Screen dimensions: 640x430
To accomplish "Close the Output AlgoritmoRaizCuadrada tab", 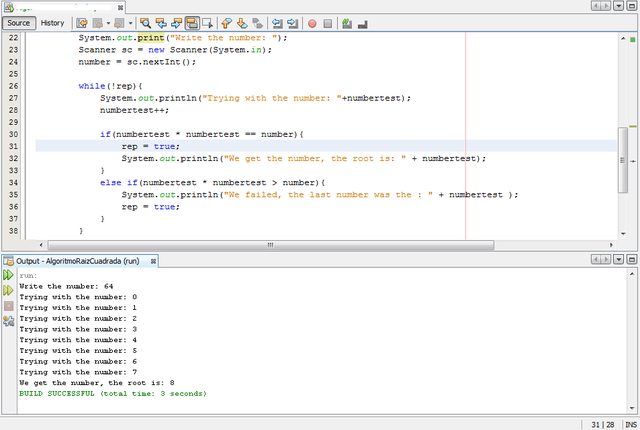I will (153, 262).
